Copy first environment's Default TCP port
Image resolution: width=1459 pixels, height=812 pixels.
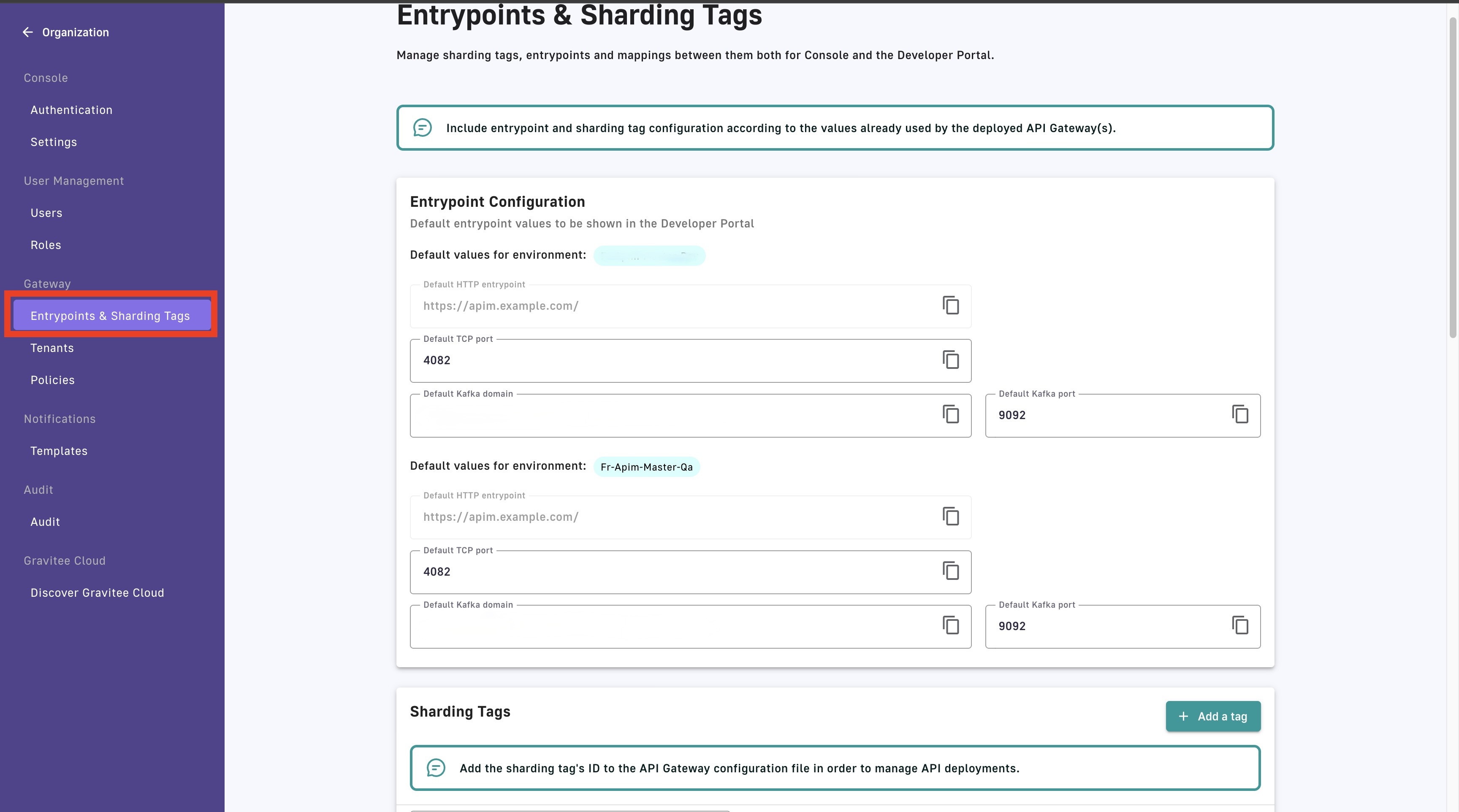950,360
